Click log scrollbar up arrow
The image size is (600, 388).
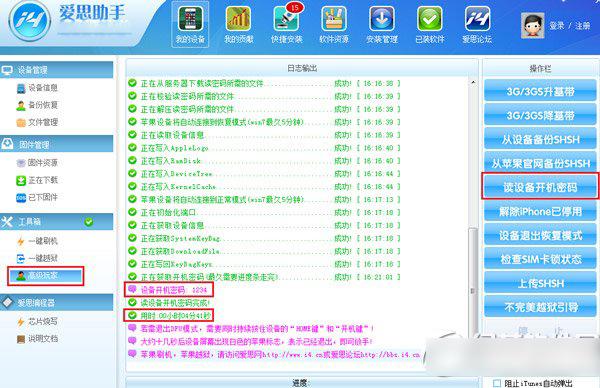tap(473, 82)
